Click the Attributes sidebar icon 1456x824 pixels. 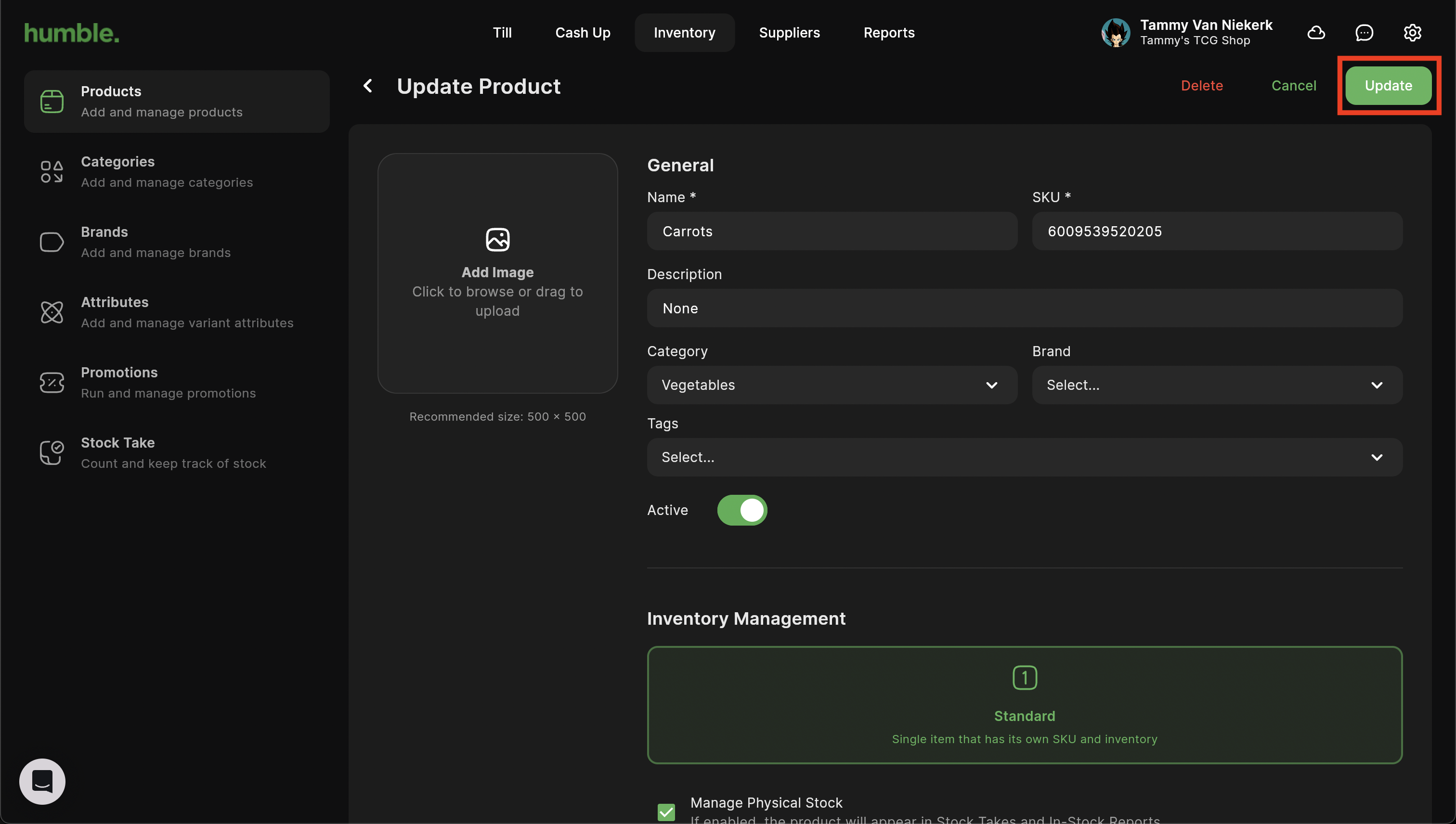click(x=52, y=312)
